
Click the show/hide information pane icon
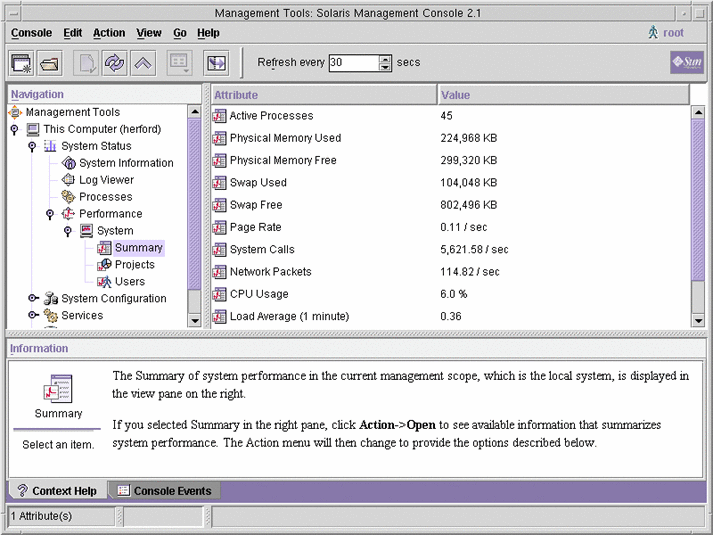coord(216,63)
